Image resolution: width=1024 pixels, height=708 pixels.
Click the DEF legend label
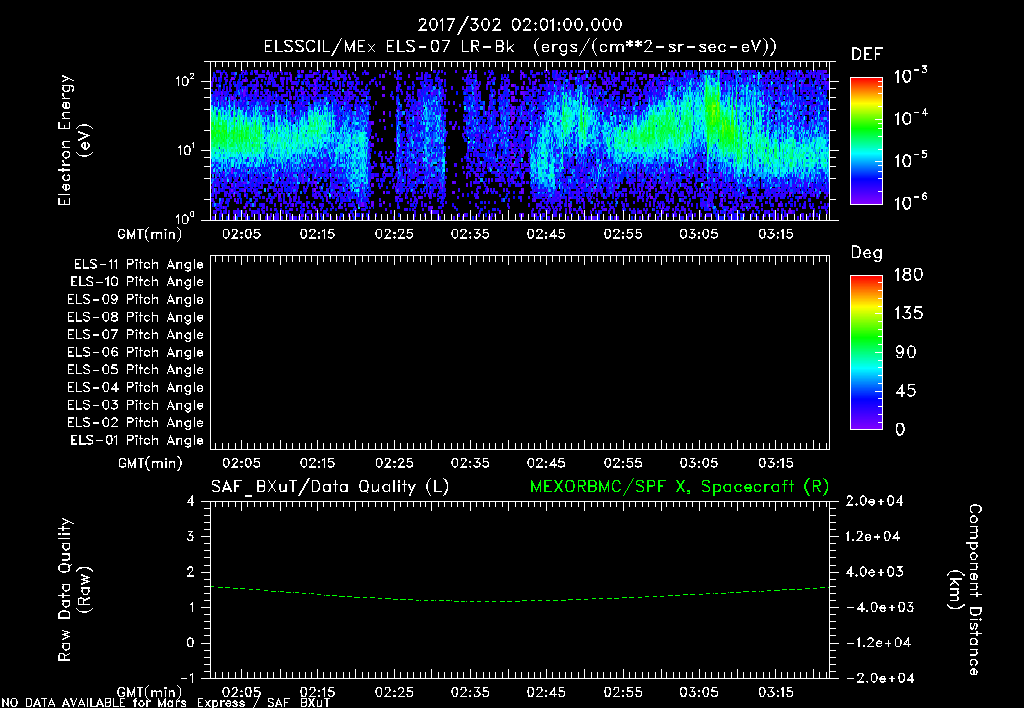coord(867,55)
